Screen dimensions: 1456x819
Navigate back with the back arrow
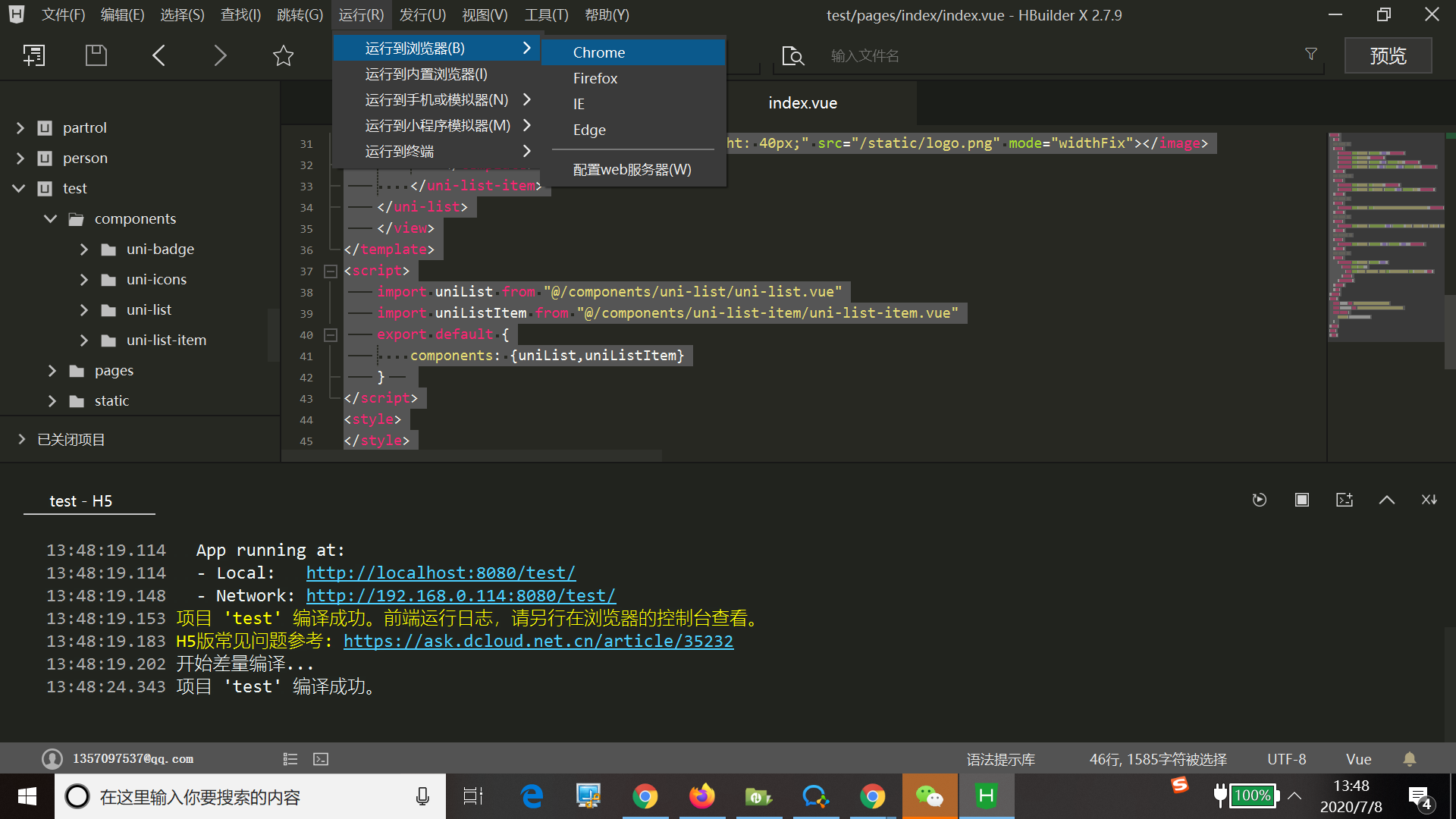[158, 55]
